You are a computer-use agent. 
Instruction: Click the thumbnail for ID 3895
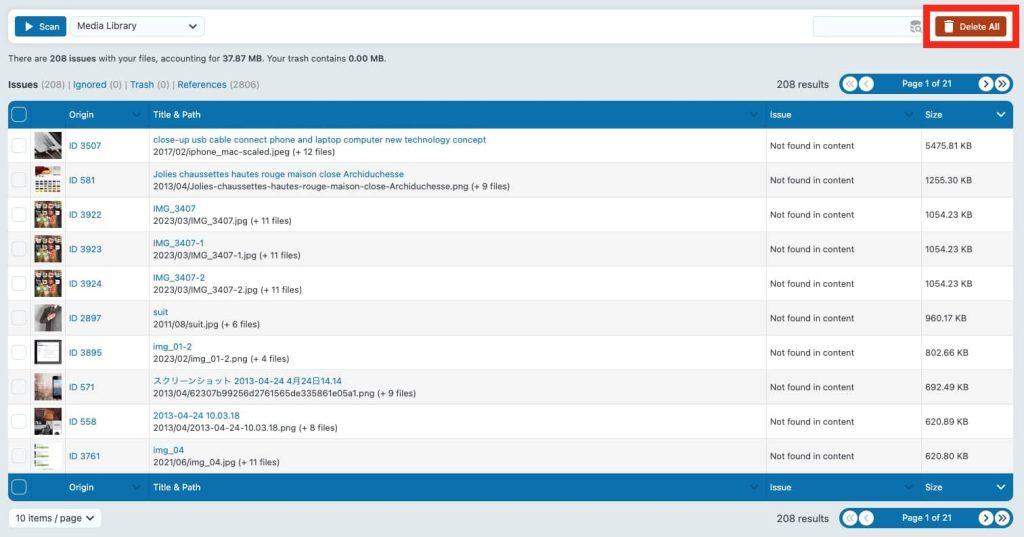(x=48, y=353)
